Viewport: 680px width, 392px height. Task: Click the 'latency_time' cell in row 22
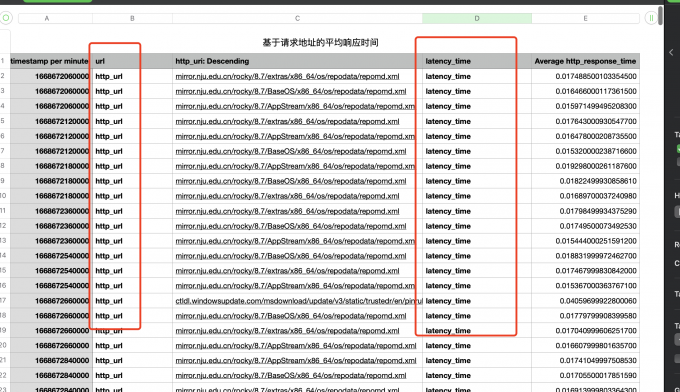tap(477, 376)
